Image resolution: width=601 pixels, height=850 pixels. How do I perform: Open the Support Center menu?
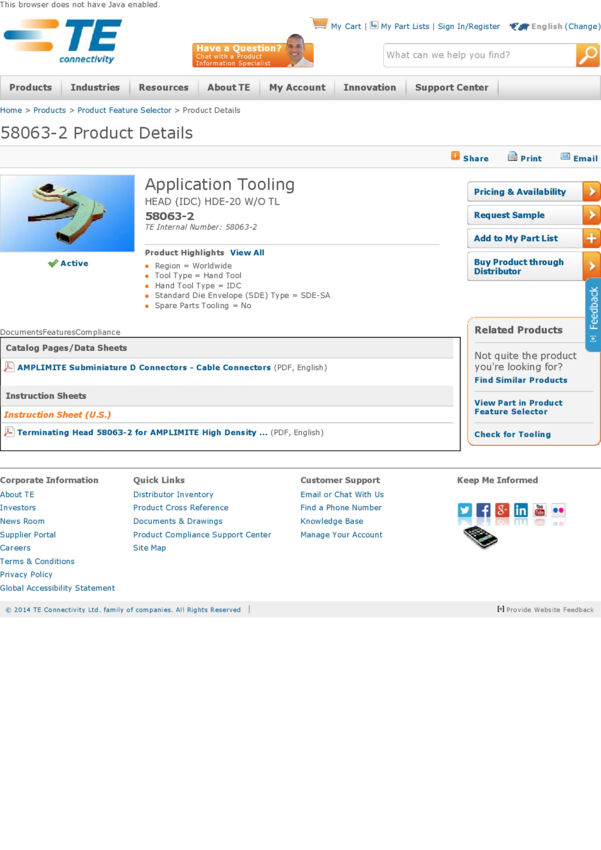[451, 87]
